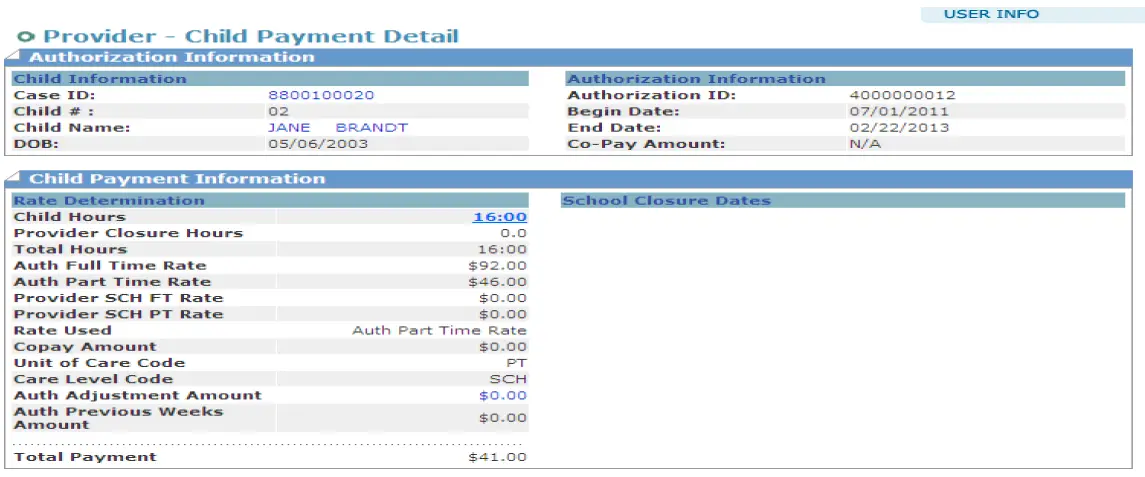Open Case ID 8800100020 link
Screen dimensions: 1145x477
tap(321, 95)
